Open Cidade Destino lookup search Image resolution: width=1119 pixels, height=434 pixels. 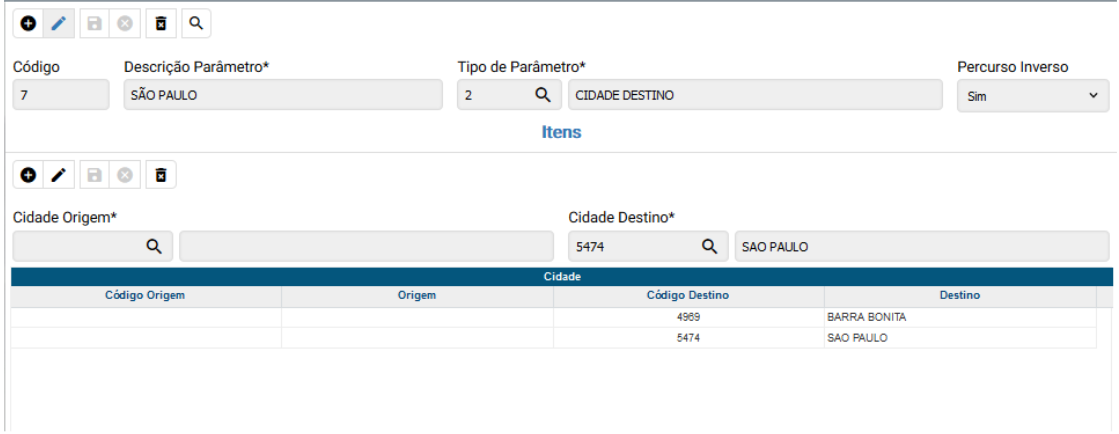(709, 246)
